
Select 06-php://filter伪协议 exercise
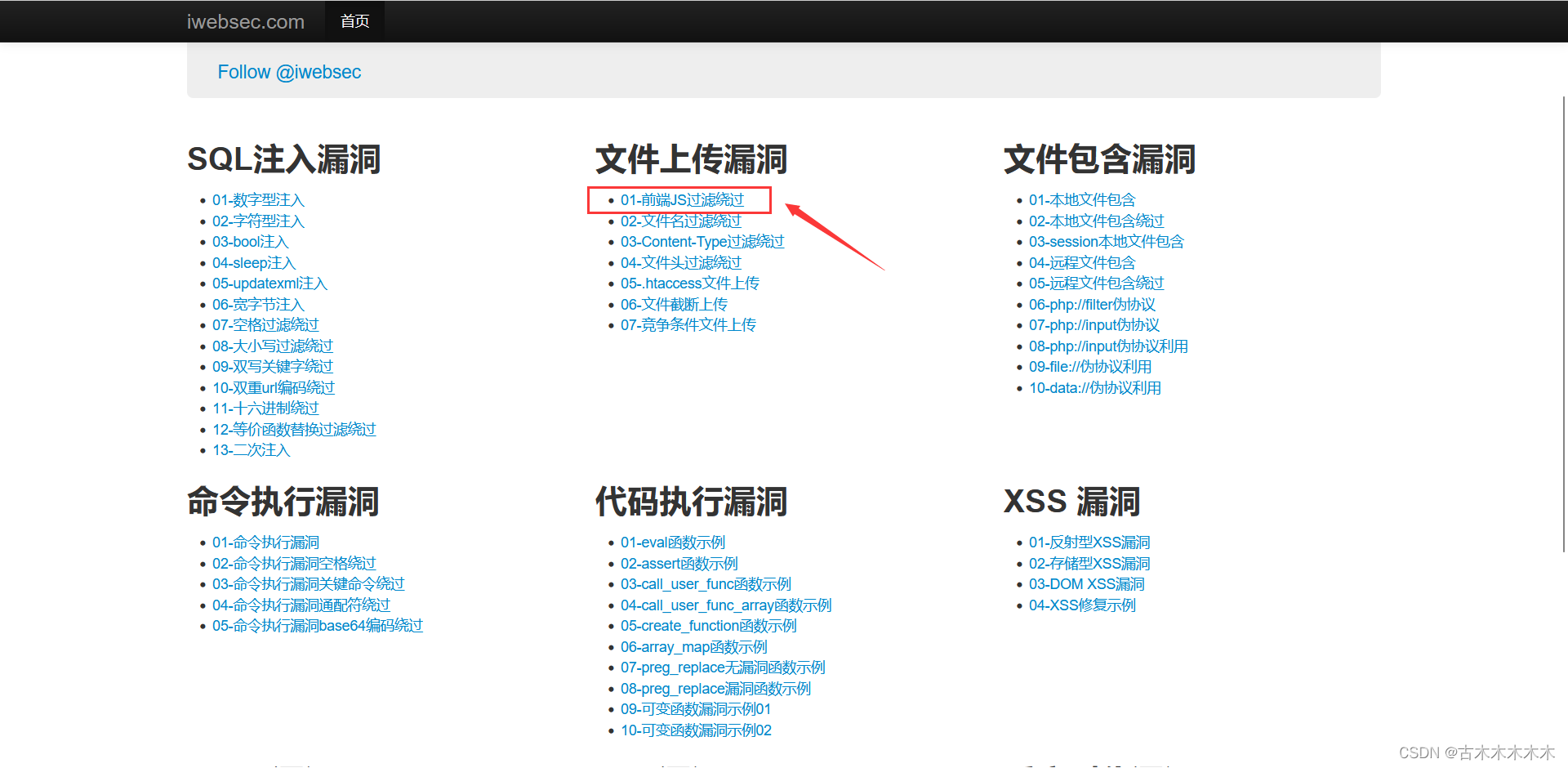(x=1093, y=304)
